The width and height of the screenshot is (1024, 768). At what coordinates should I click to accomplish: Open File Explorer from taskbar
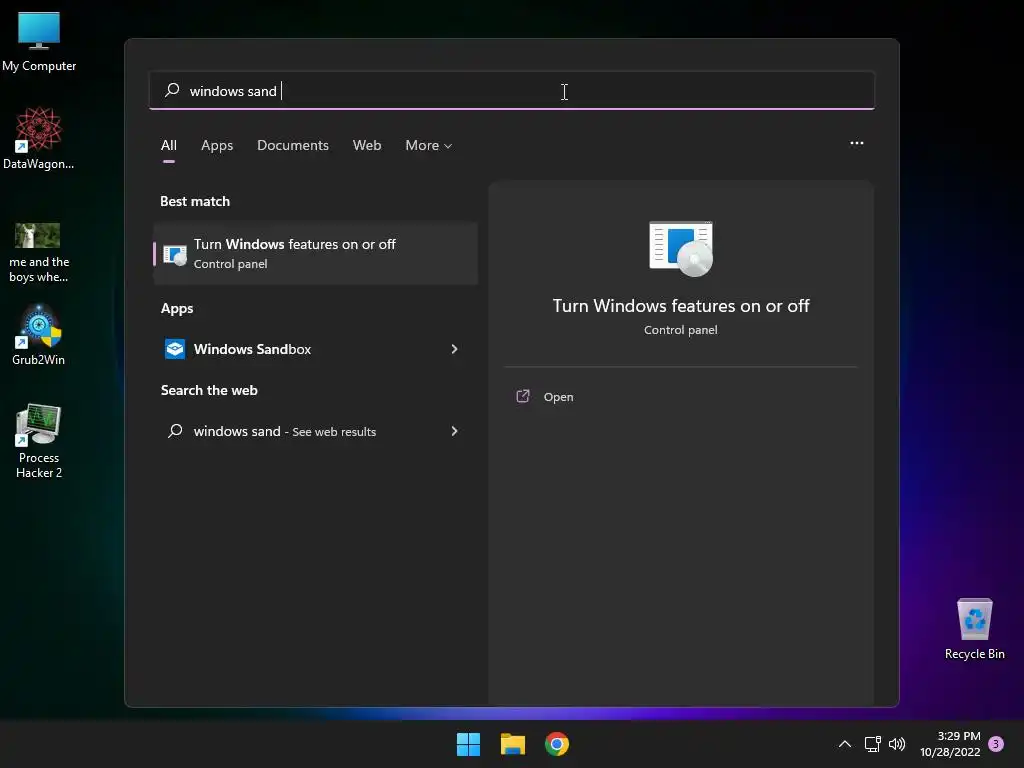click(513, 744)
